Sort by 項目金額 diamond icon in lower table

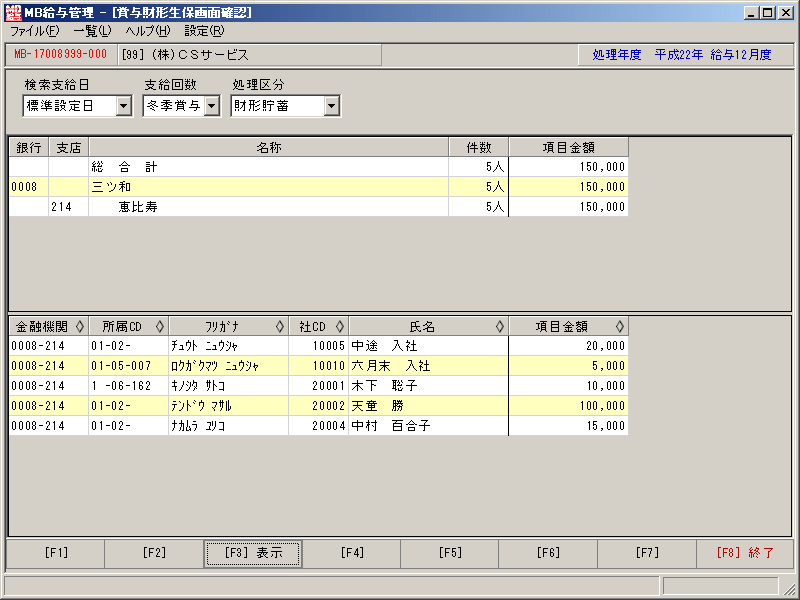point(619,326)
